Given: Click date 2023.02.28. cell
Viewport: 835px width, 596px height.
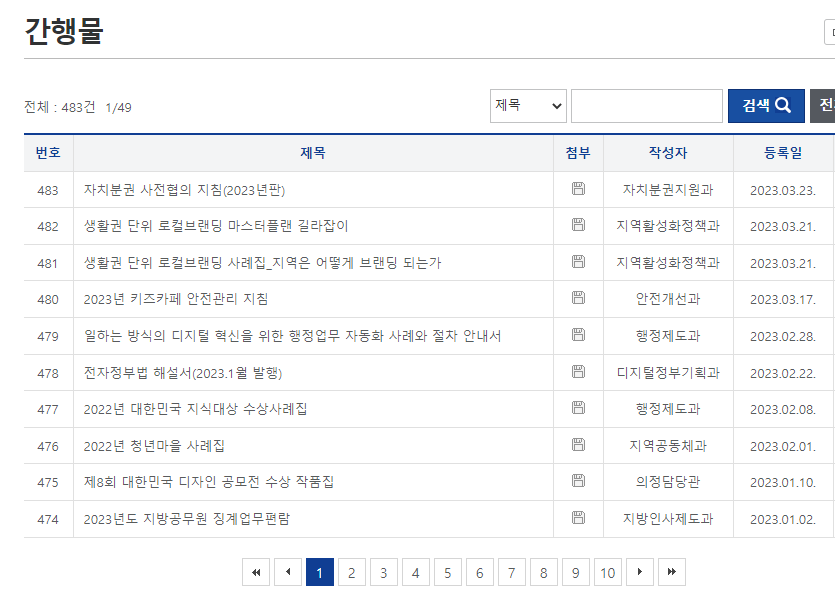Looking at the screenshot, I should click(783, 337).
